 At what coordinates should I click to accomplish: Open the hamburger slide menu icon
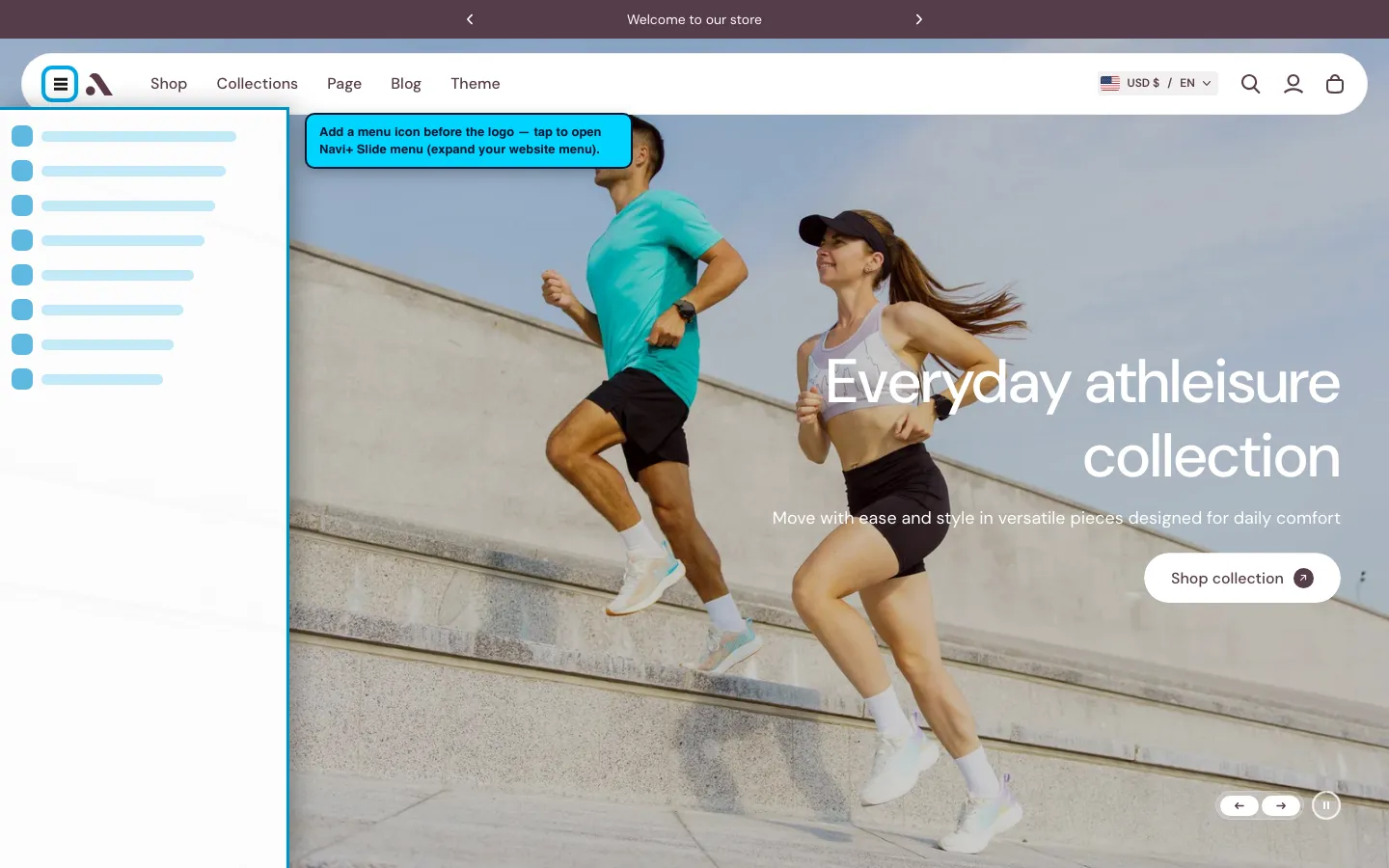pyautogui.click(x=60, y=84)
